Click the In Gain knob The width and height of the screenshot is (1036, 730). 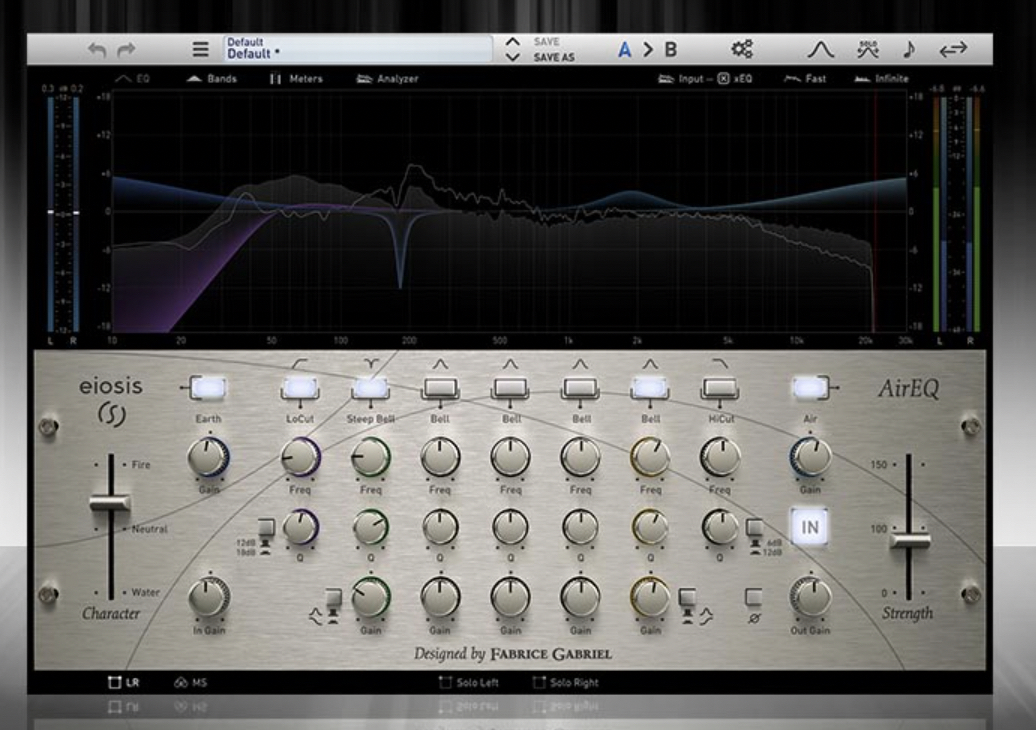209,597
